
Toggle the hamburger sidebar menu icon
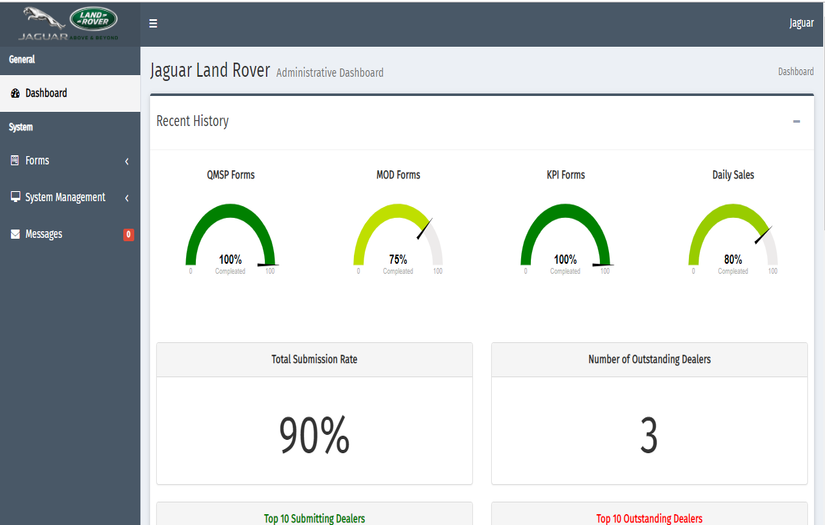point(153,23)
